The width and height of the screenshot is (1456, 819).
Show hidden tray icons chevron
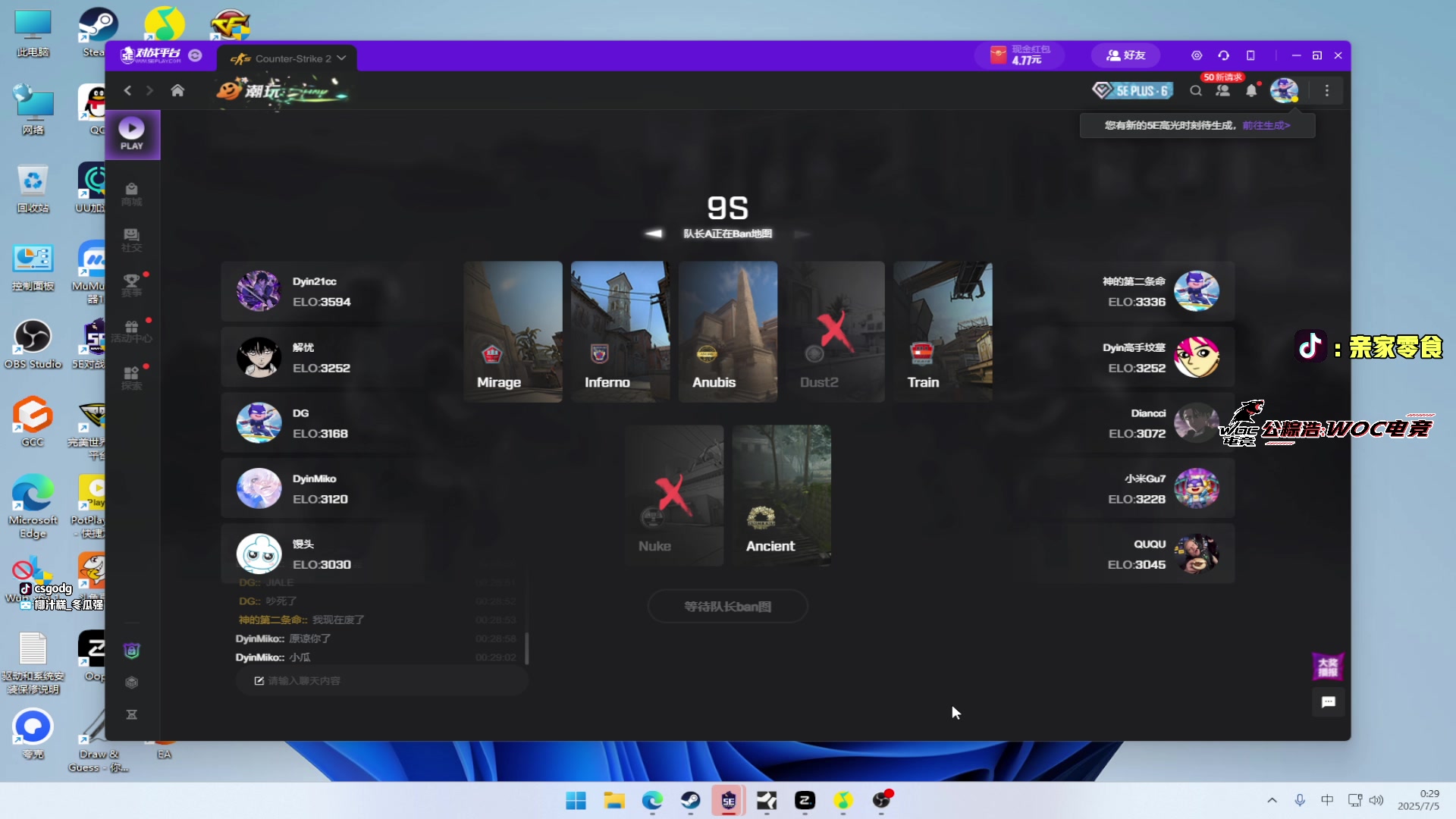(x=1272, y=801)
